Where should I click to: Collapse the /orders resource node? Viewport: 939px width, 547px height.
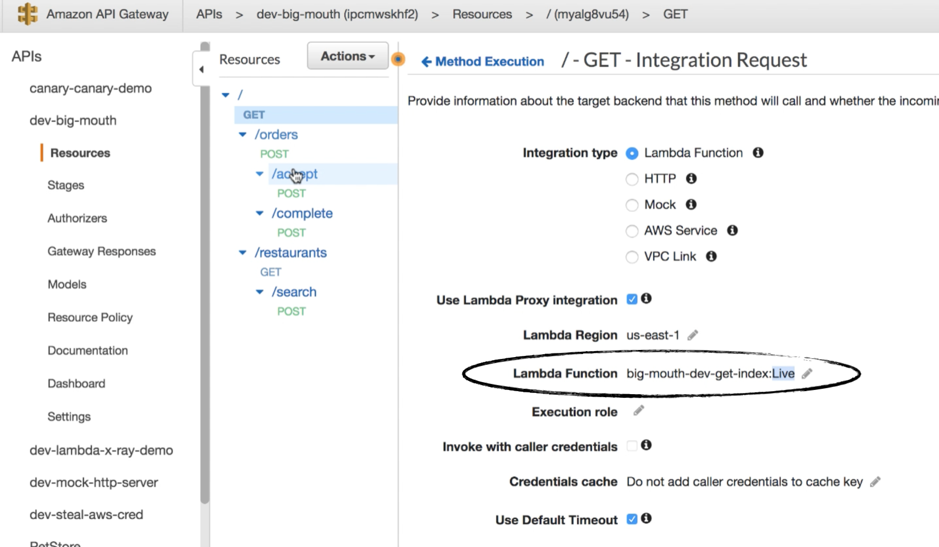click(x=242, y=134)
